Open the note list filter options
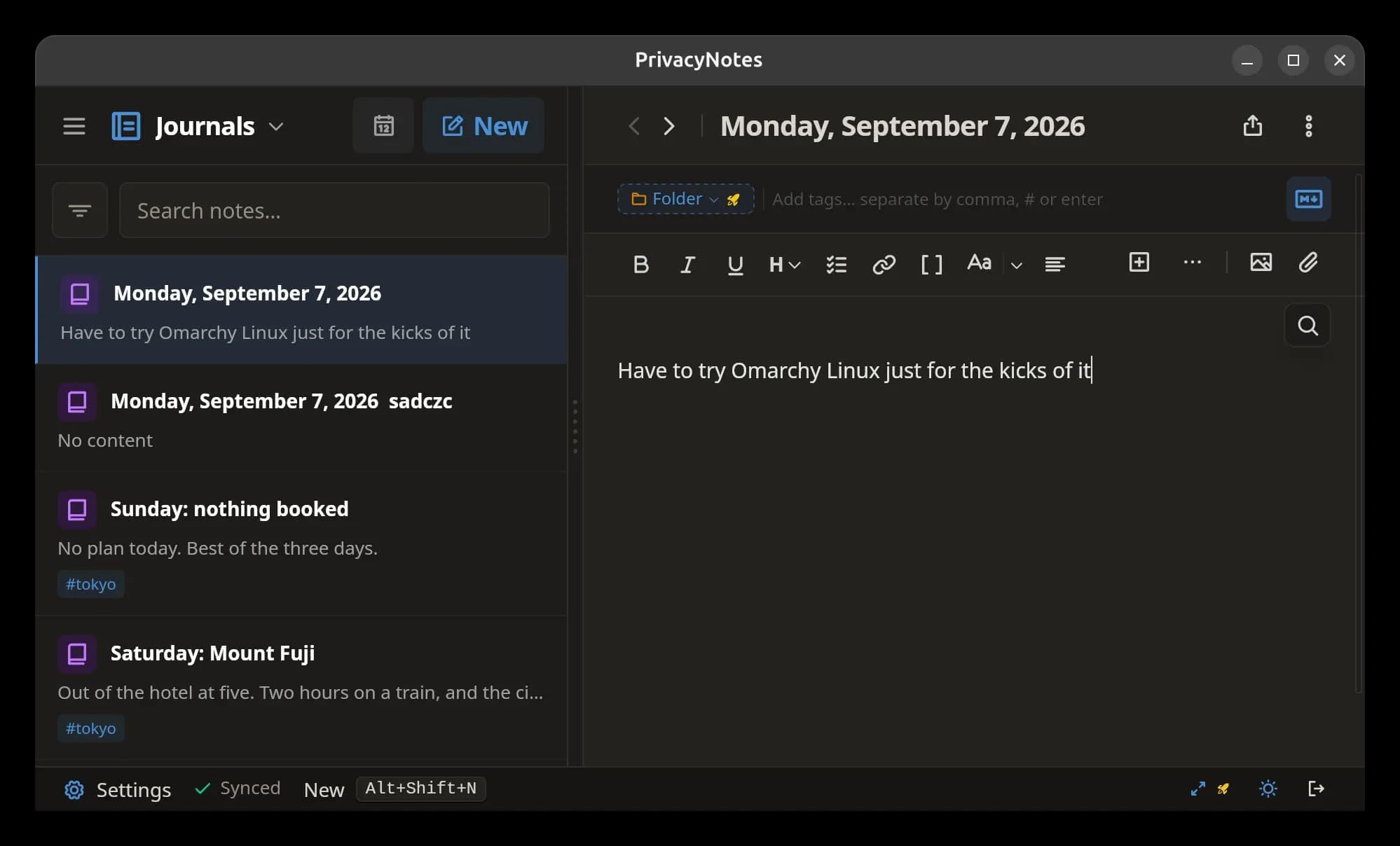The image size is (1400, 846). [x=80, y=210]
